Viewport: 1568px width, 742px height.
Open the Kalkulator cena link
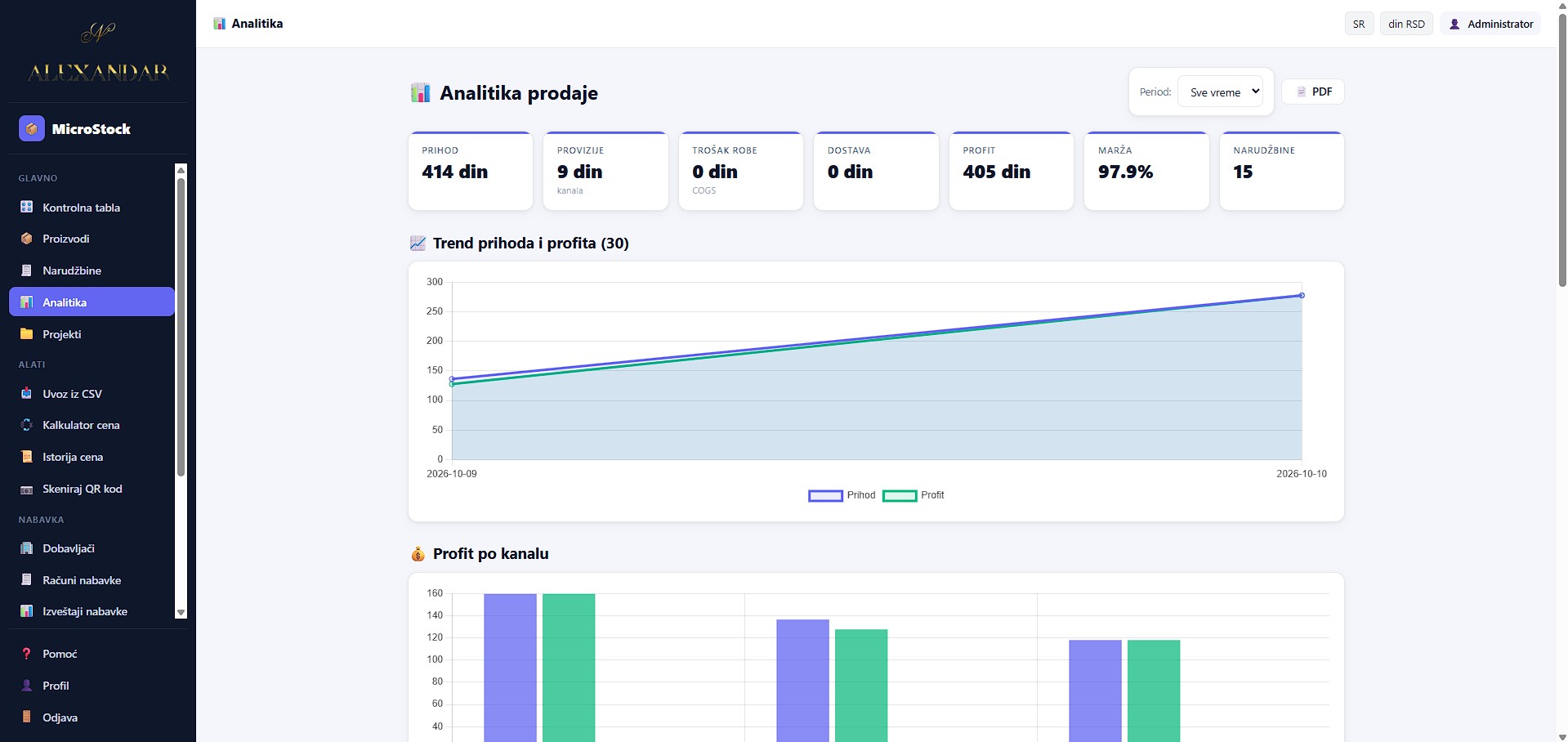pos(92,425)
